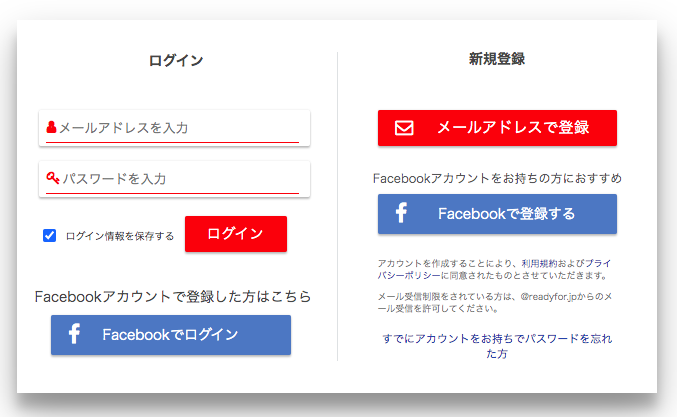Click the Facebook logo on the Facebookで登録する button
Image resolution: width=677 pixels, height=417 pixels.
[x=401, y=213]
